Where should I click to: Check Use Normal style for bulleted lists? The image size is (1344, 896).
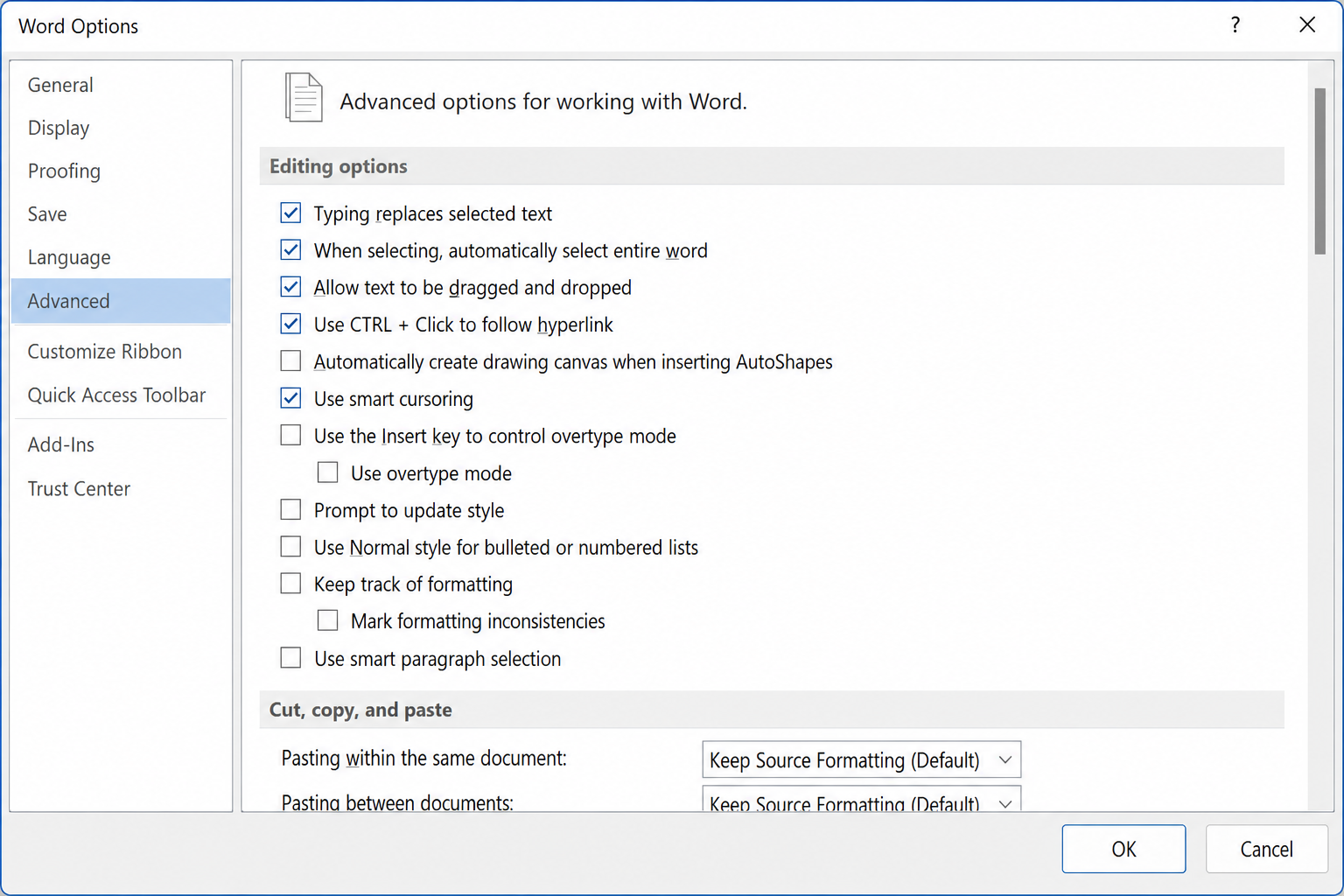pyautogui.click(x=290, y=547)
